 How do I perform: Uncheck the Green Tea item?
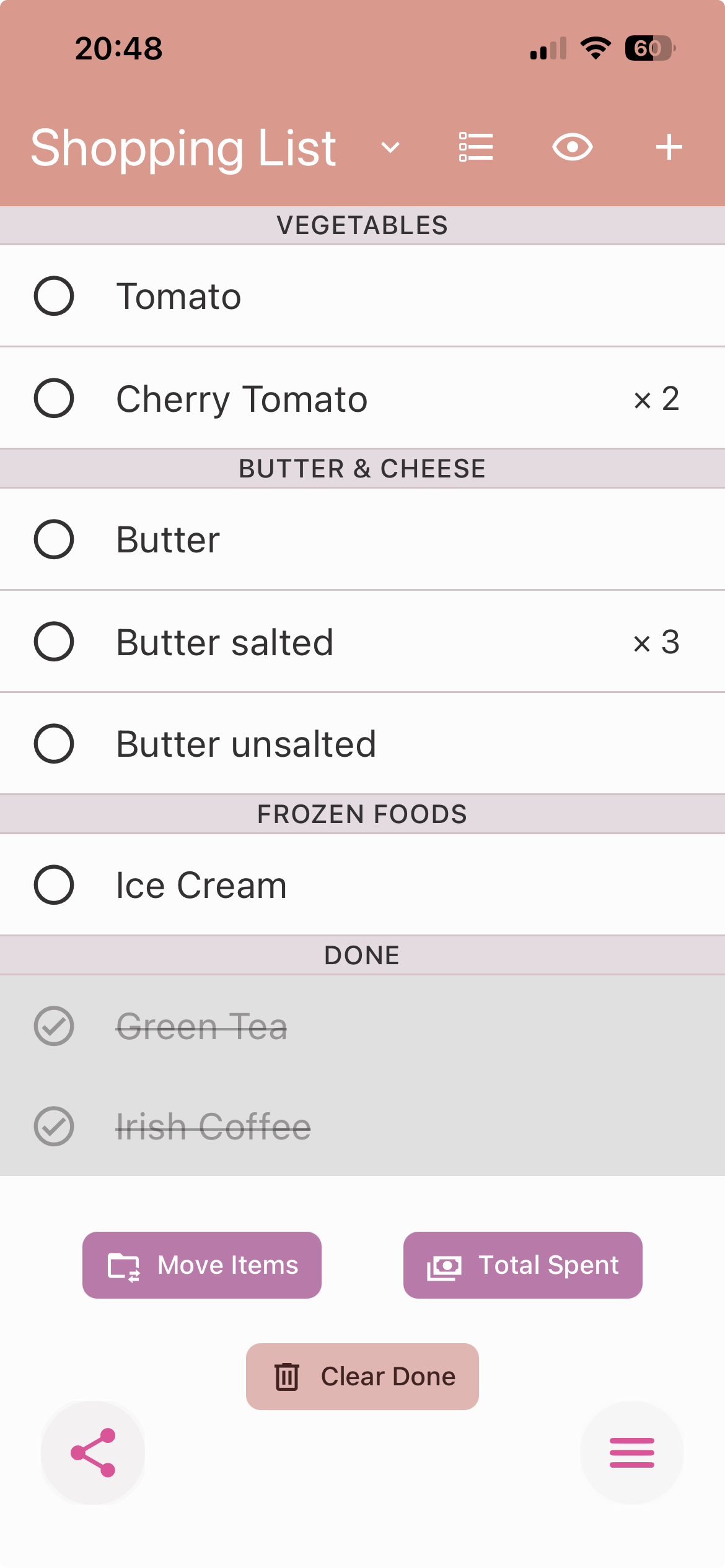pos(54,1026)
